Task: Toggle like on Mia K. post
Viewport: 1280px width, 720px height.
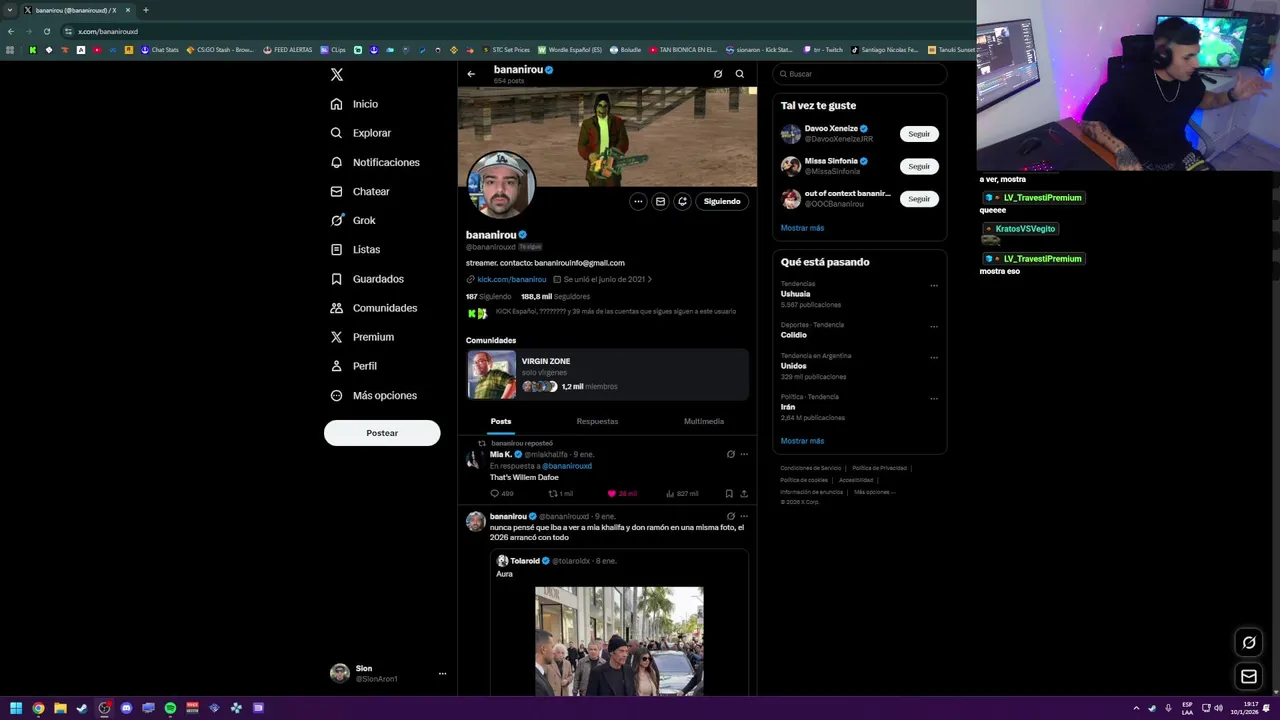Action: pyautogui.click(x=622, y=494)
